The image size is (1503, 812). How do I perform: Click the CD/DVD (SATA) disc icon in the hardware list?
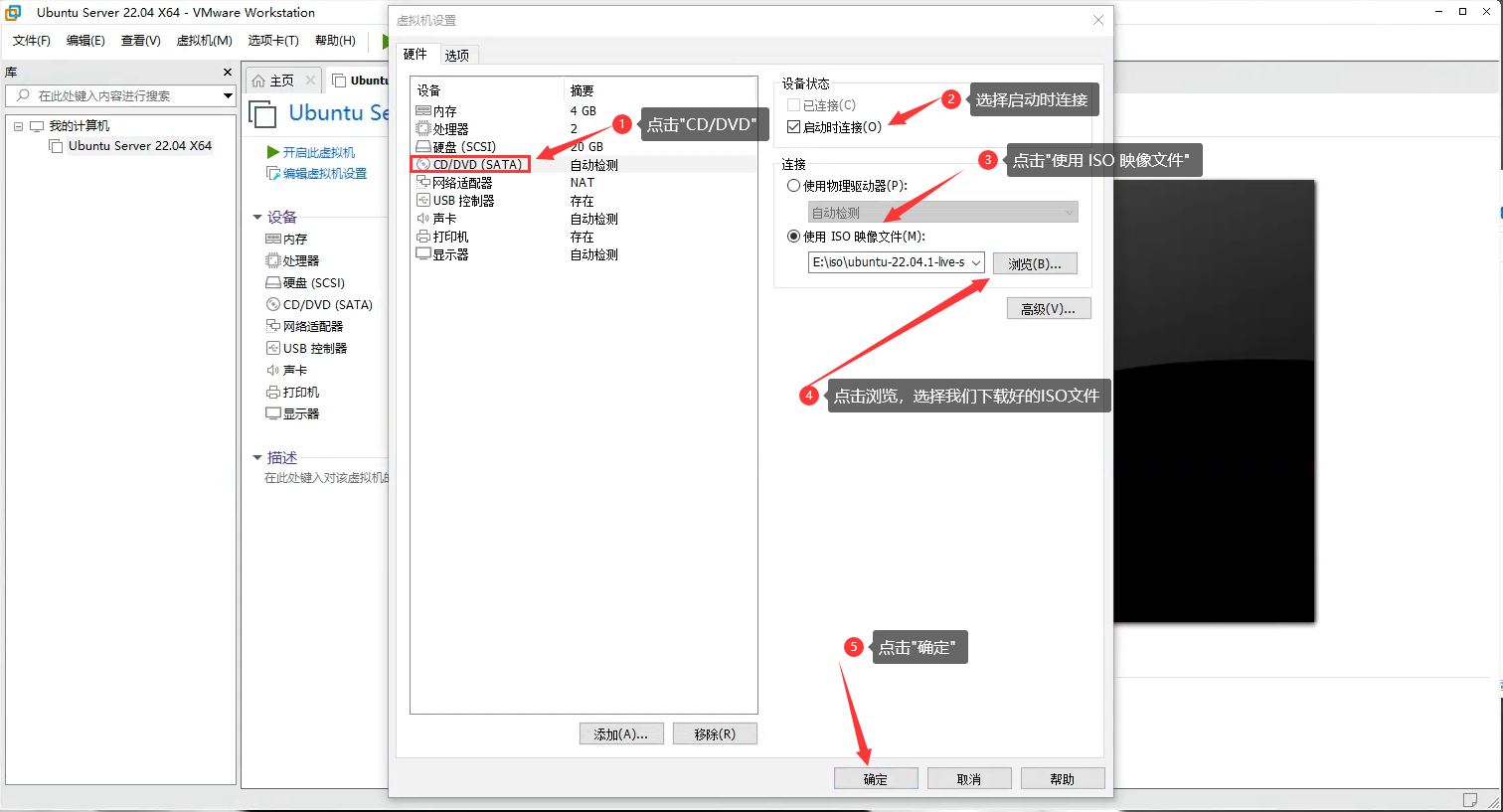coord(423,165)
